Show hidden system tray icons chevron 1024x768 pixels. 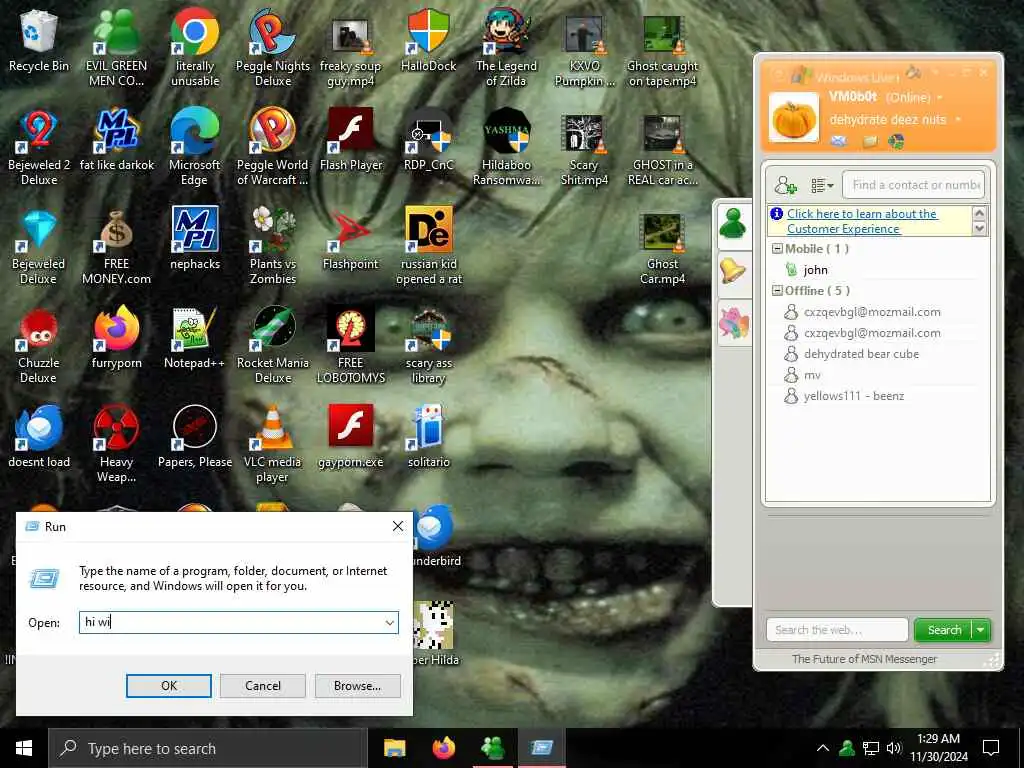823,748
